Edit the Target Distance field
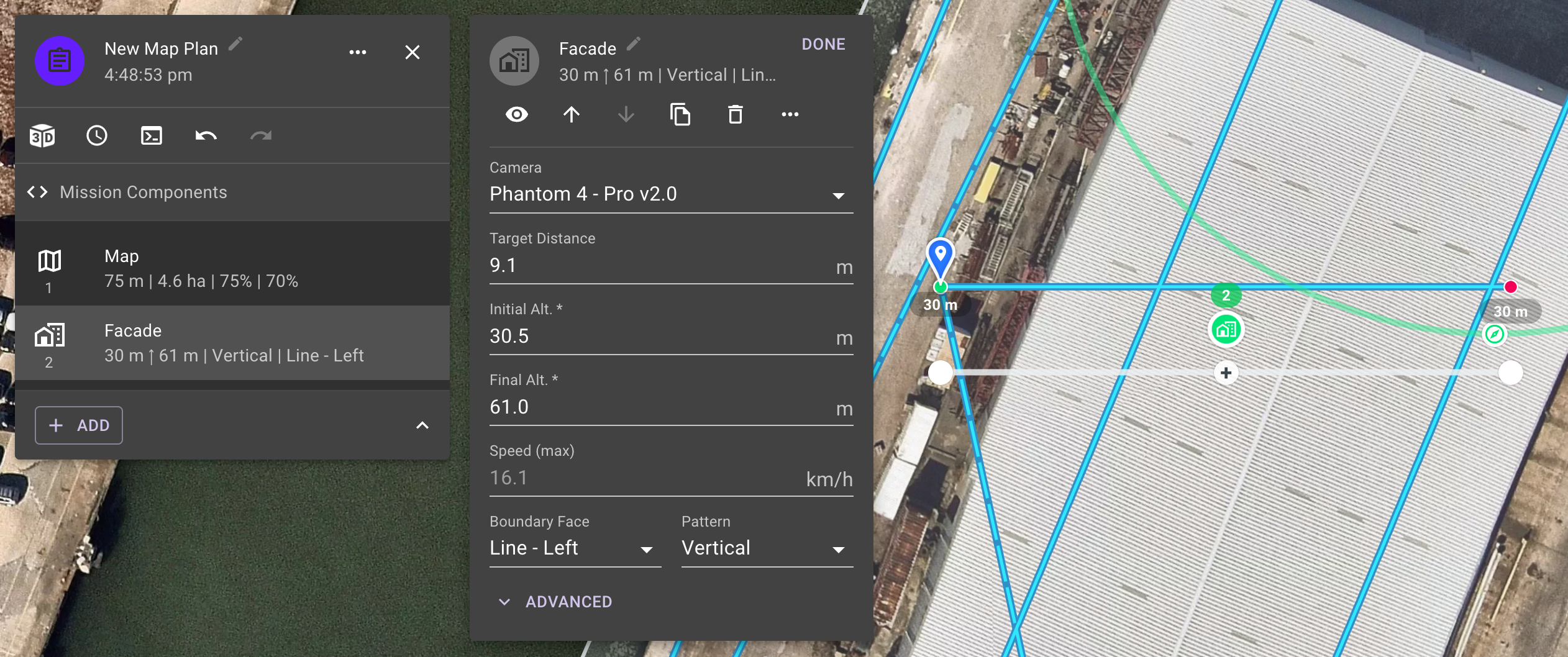Viewport: 1568px width, 657px height. 672,266
